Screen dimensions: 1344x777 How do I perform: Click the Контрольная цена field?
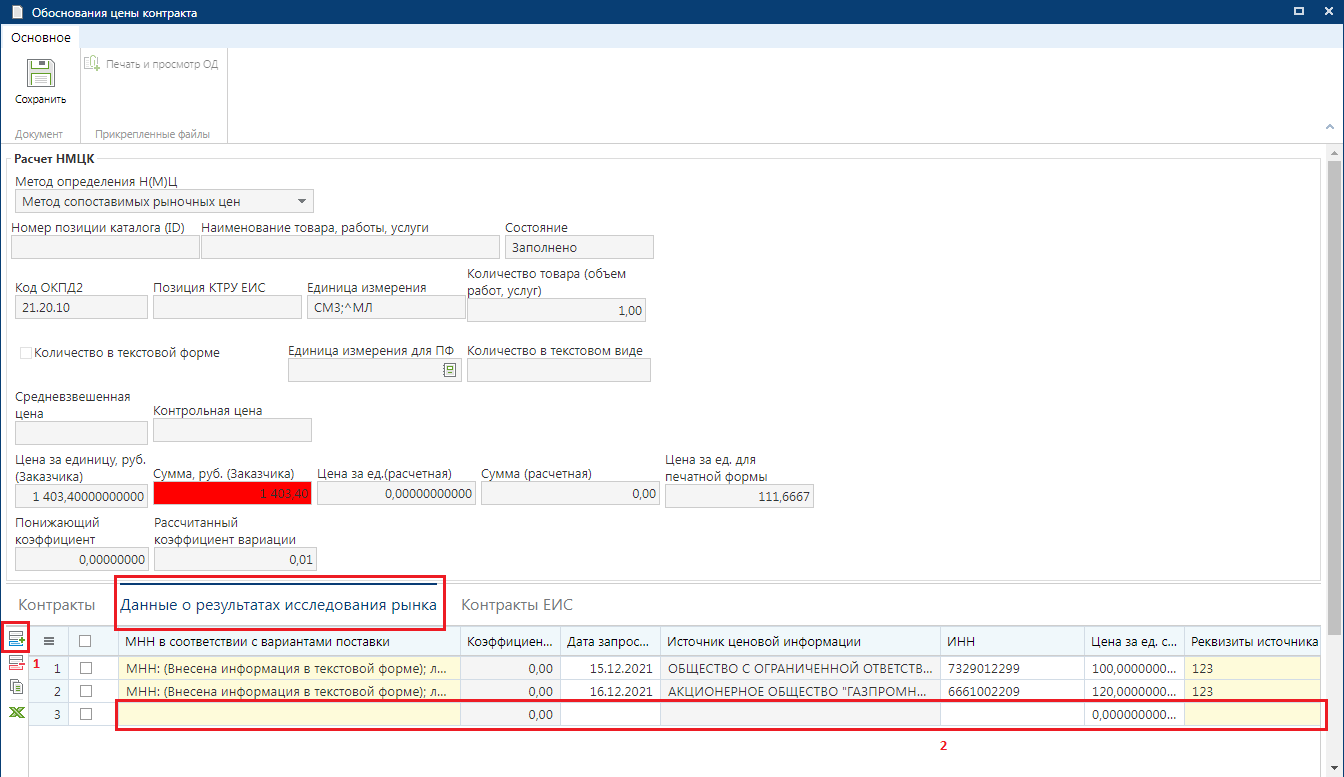[232, 430]
